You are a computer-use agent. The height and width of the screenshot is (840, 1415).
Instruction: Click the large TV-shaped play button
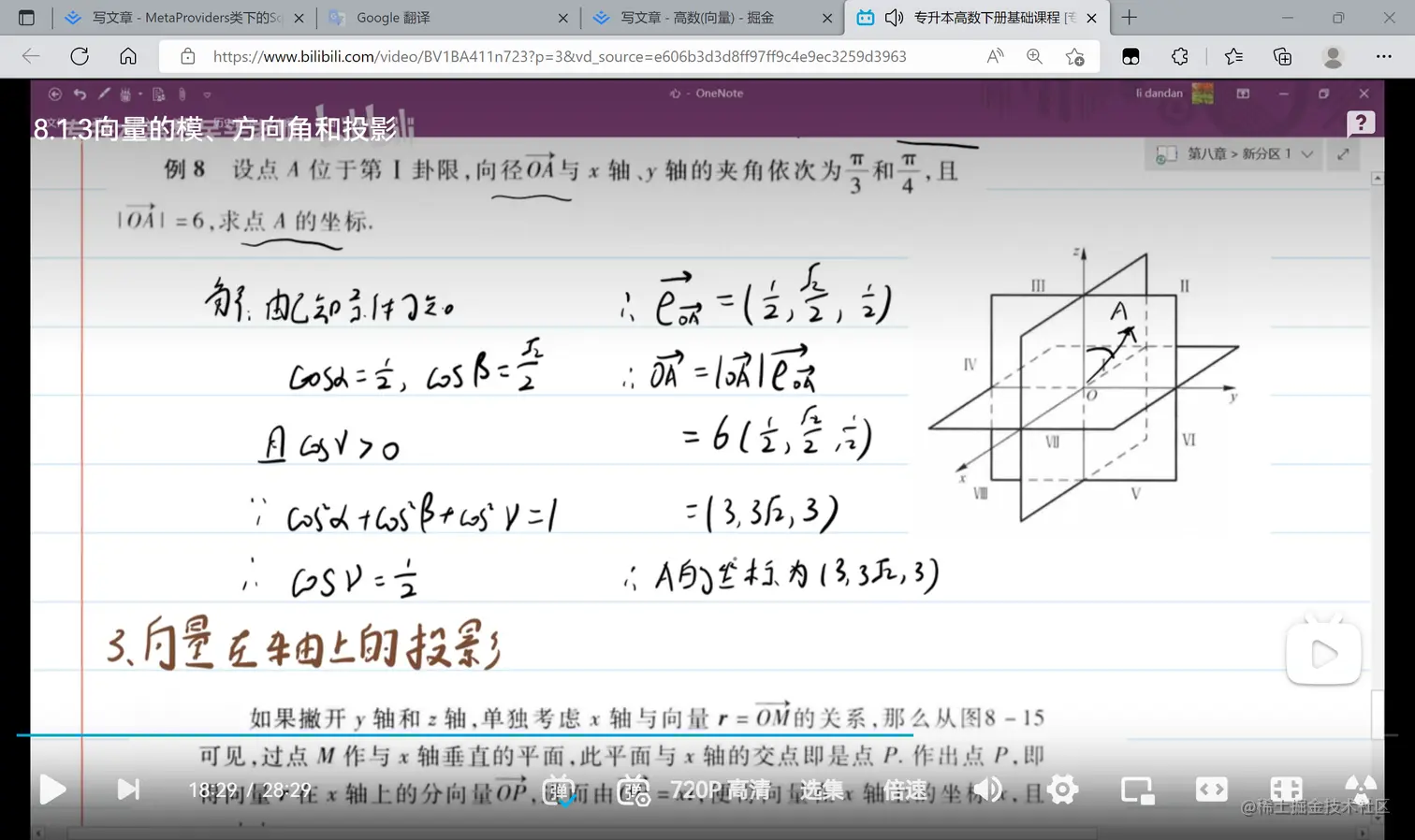pyautogui.click(x=1323, y=651)
